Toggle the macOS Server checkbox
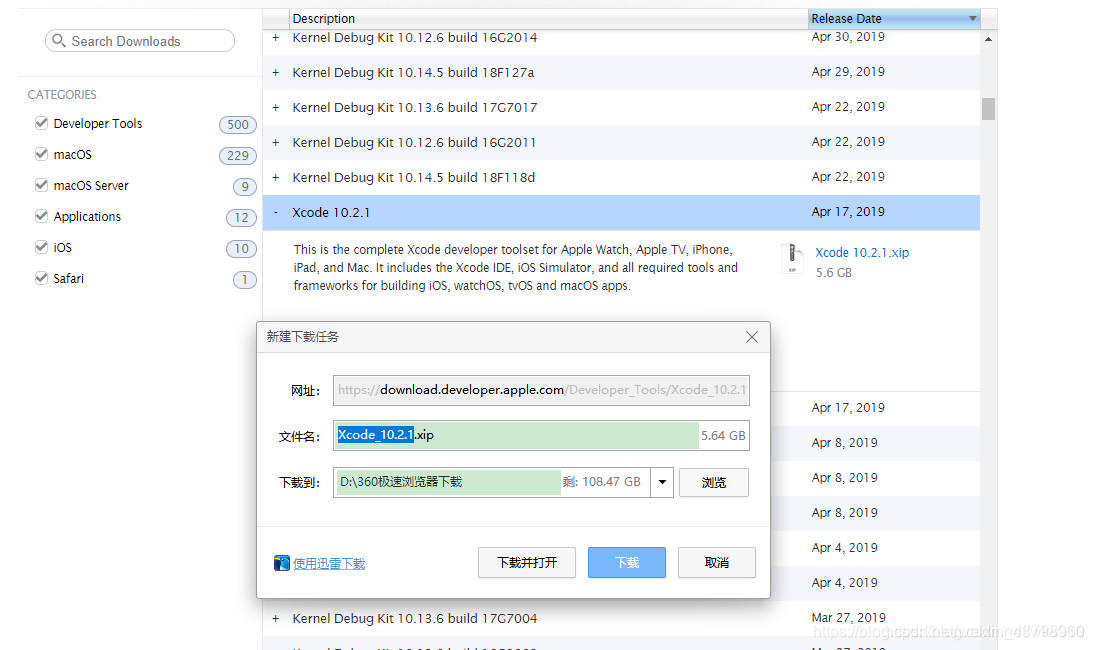The width and height of the screenshot is (1094, 650). tap(41, 185)
